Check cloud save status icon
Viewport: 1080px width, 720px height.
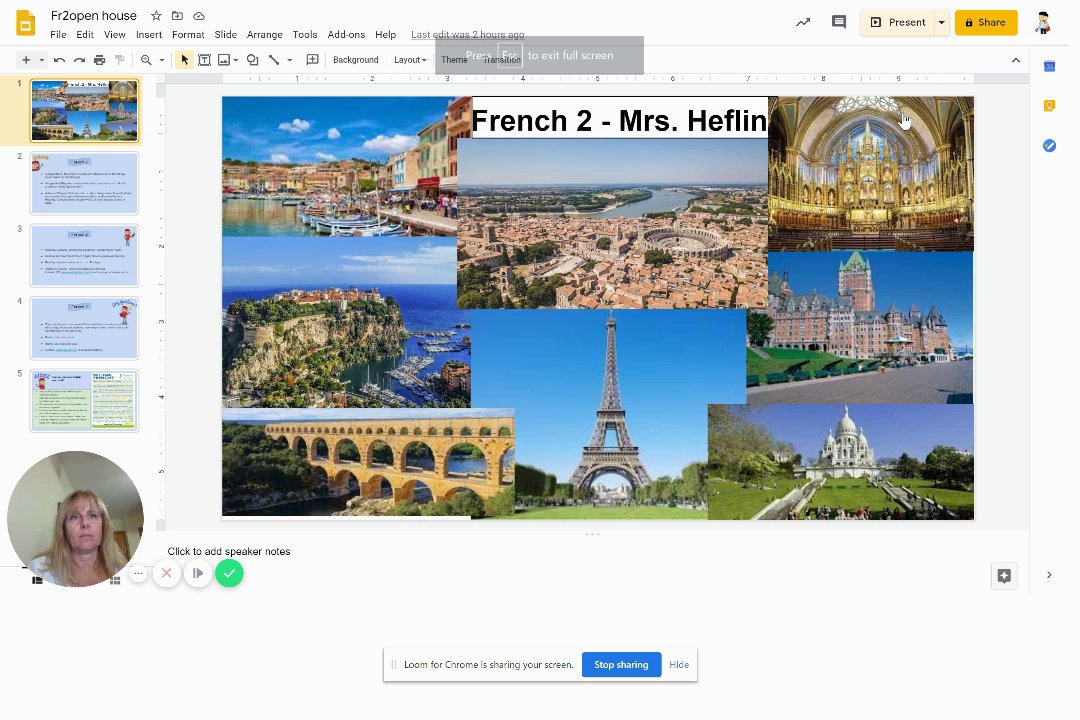[198, 16]
